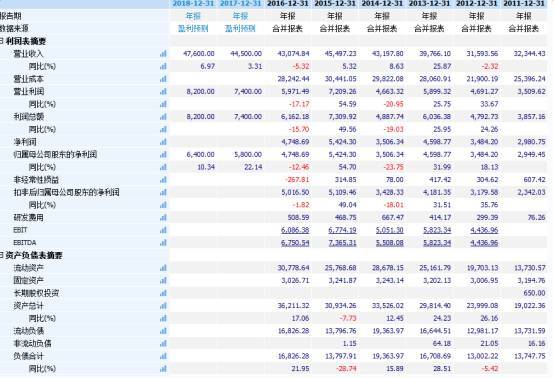Viewport: 554px width, 378px height.
Task: Select the 2018-12-31 column header
Action: pyautogui.click(x=193, y=4)
